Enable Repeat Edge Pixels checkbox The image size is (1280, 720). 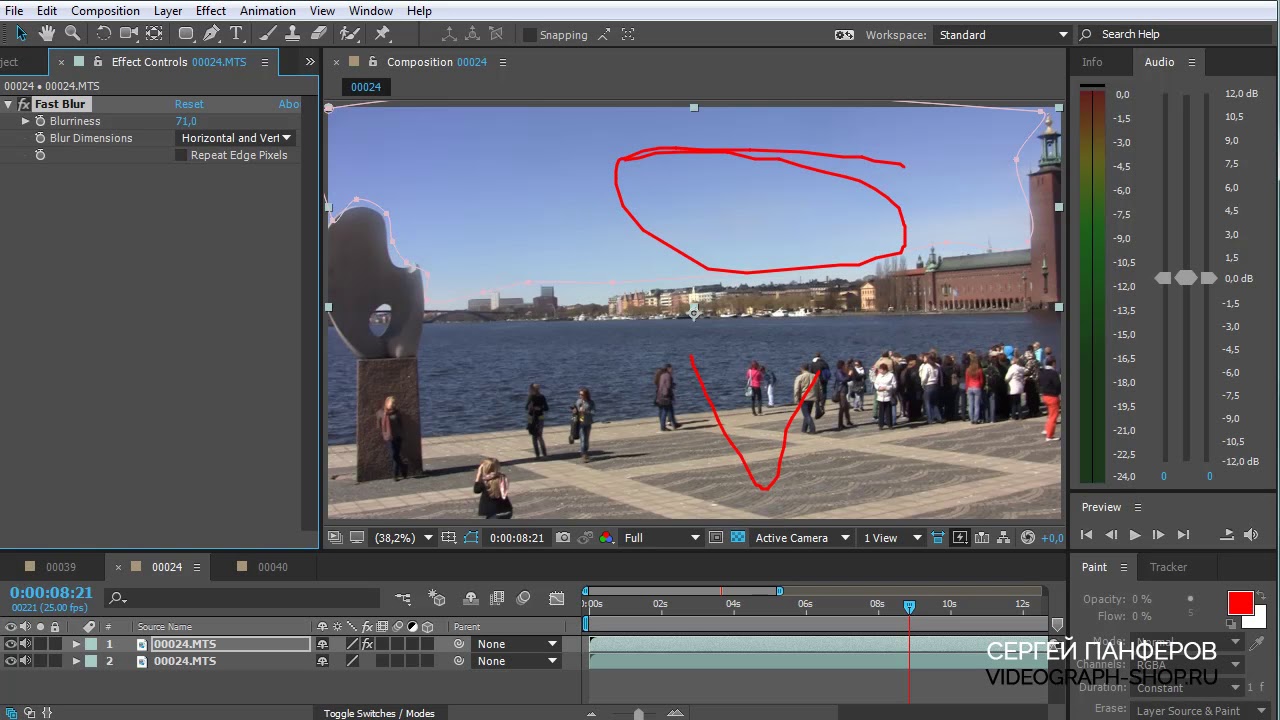[x=181, y=156]
